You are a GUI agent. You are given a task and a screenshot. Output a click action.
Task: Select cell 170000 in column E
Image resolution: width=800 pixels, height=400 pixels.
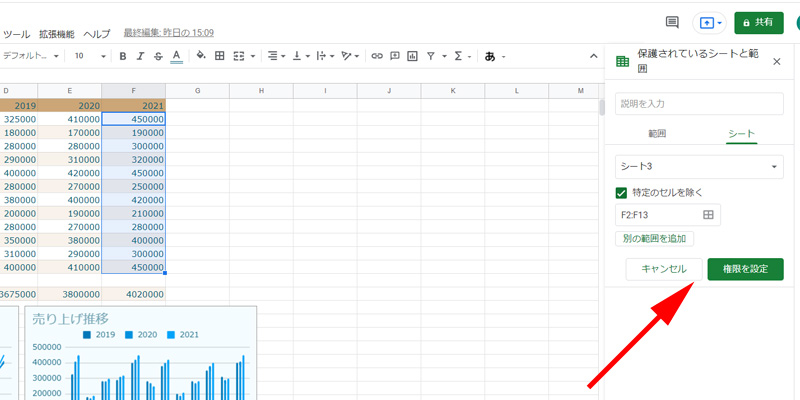pyautogui.click(x=69, y=133)
